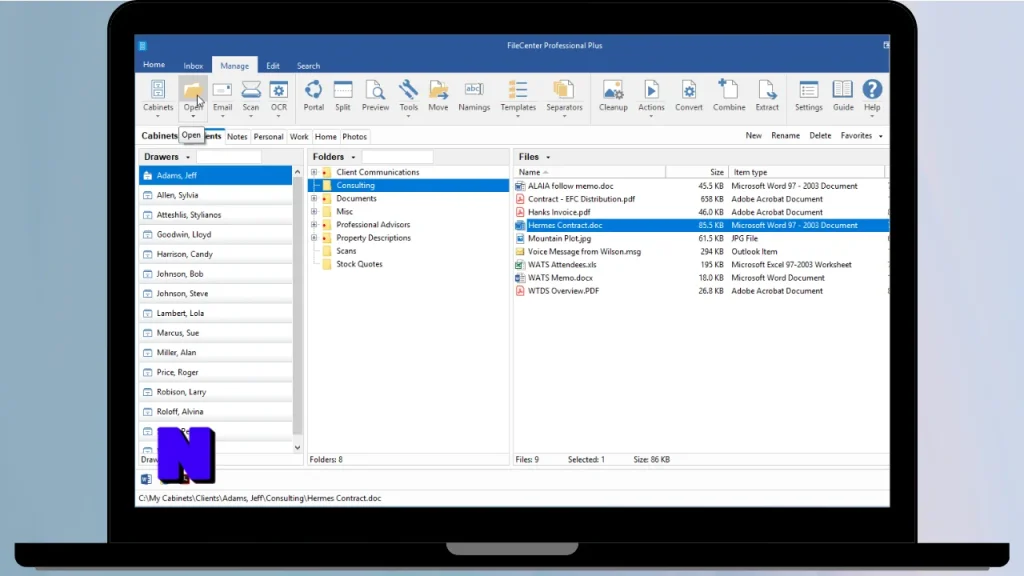This screenshot has height=576, width=1024.
Task: Select the Roloff, Alvina drawer
Action: click(x=216, y=411)
